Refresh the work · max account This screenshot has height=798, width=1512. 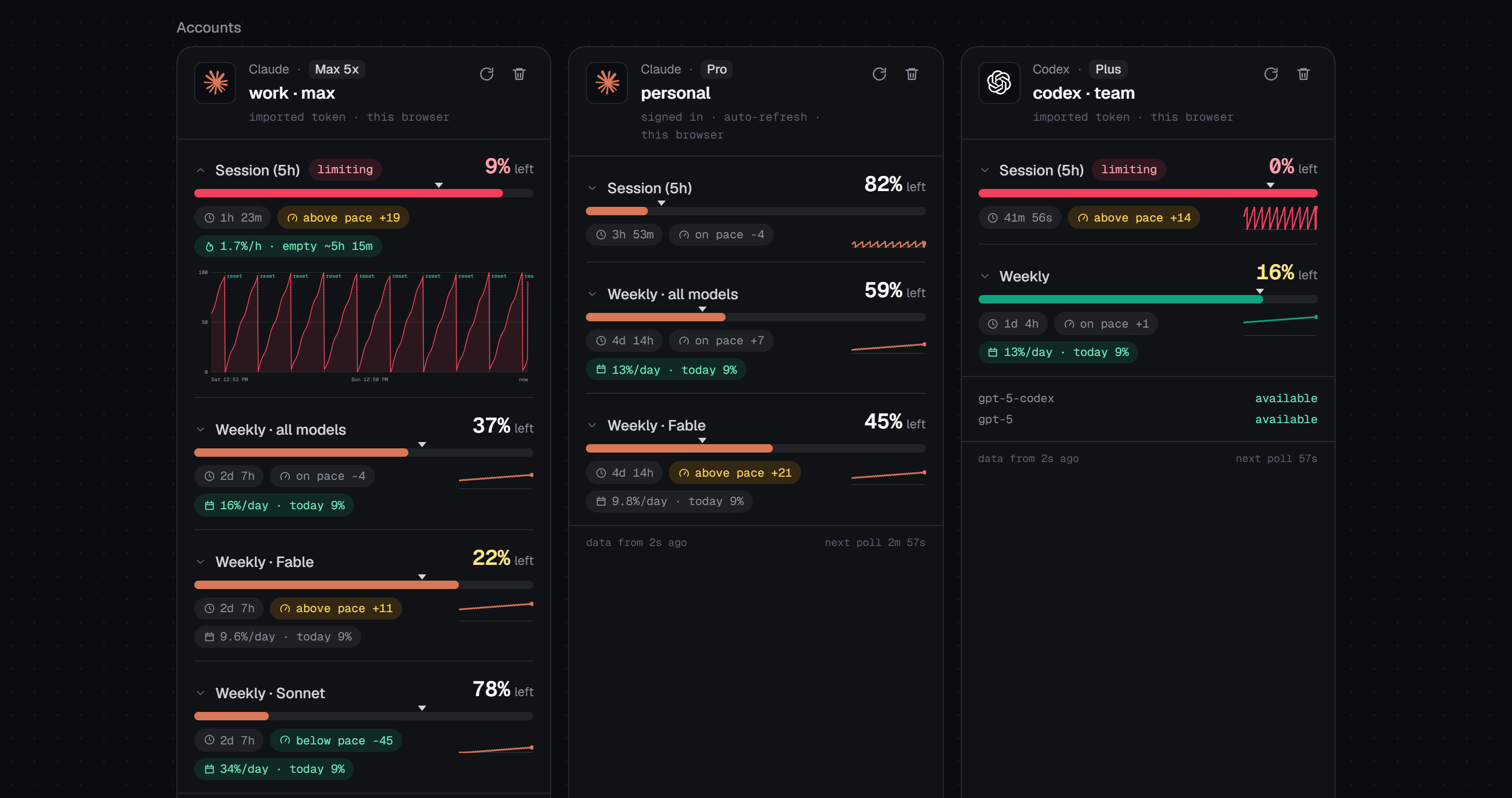pos(487,74)
